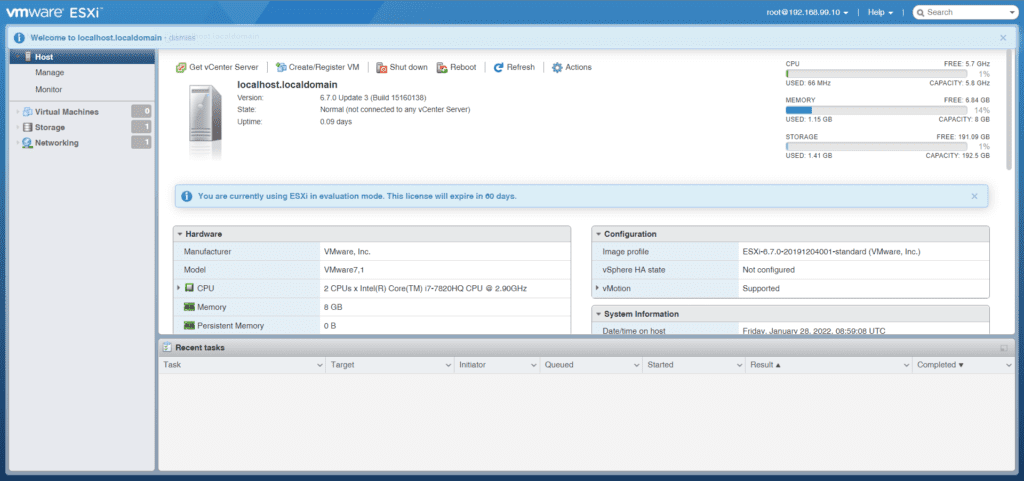Open the root@192.168.99.10 user menu
The image size is (1024, 481).
click(807, 12)
